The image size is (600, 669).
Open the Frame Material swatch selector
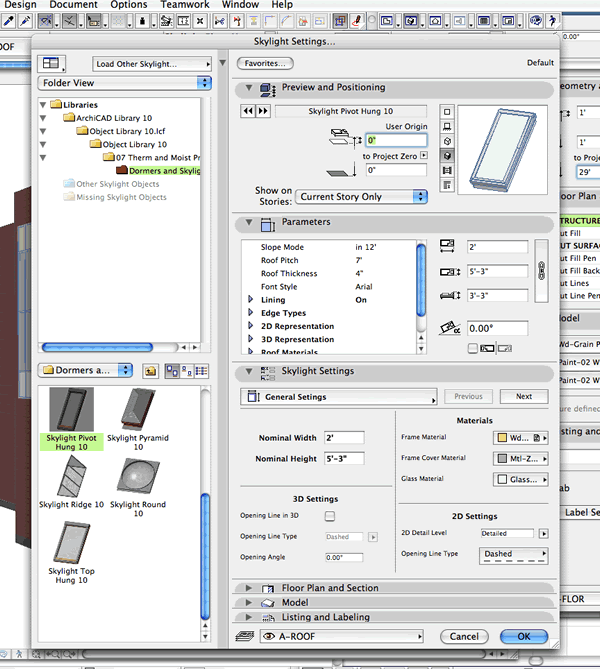coord(522,438)
